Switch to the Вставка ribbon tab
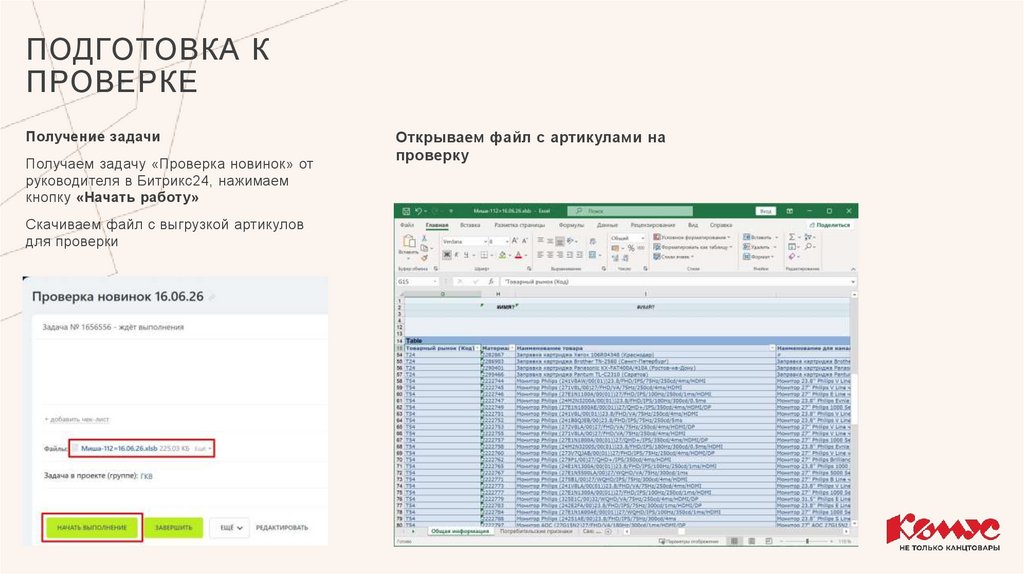The image size is (1024, 574). 470,225
